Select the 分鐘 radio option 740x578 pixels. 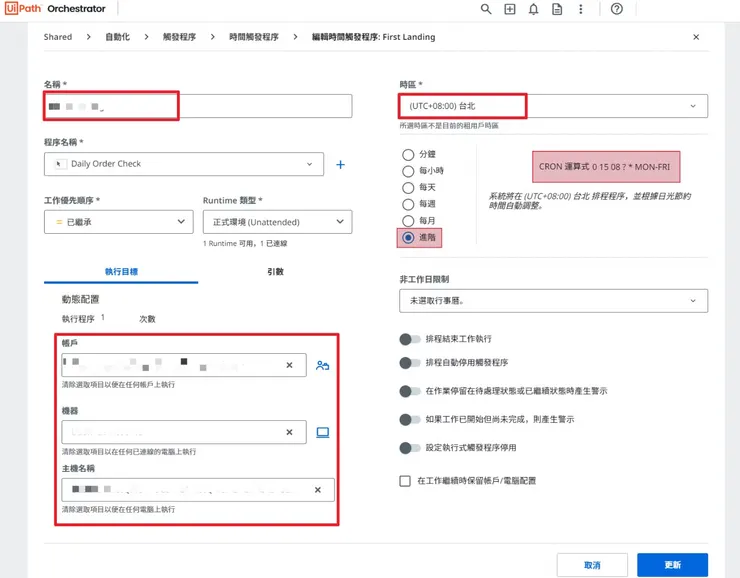[408, 155]
